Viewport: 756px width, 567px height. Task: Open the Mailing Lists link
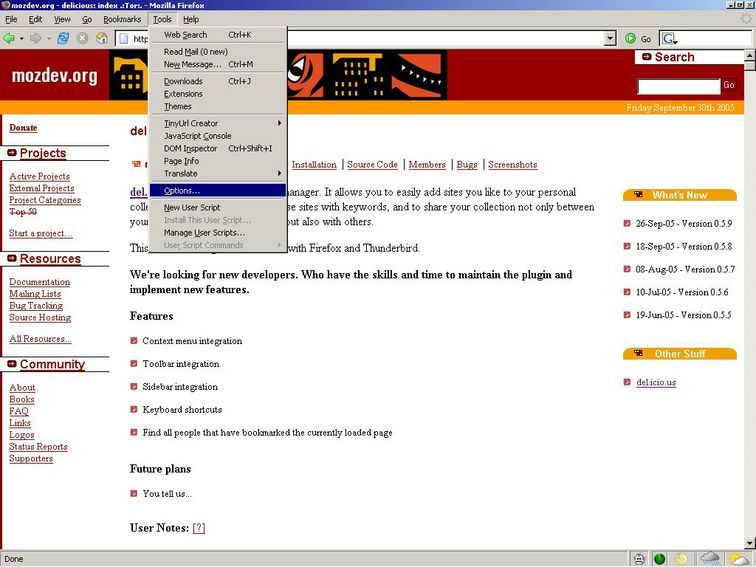pyautogui.click(x=35, y=294)
